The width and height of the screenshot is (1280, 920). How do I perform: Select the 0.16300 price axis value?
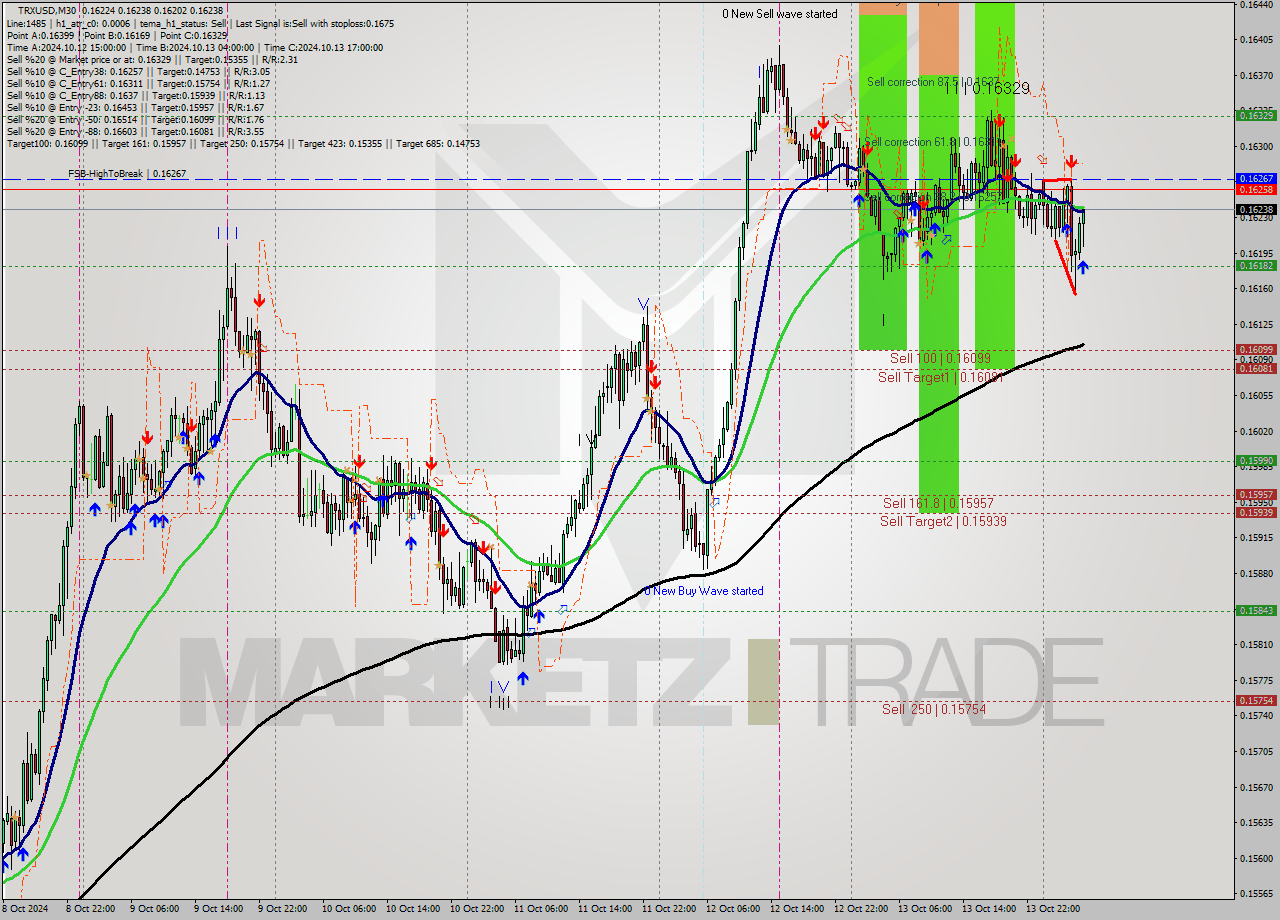[x=1256, y=146]
